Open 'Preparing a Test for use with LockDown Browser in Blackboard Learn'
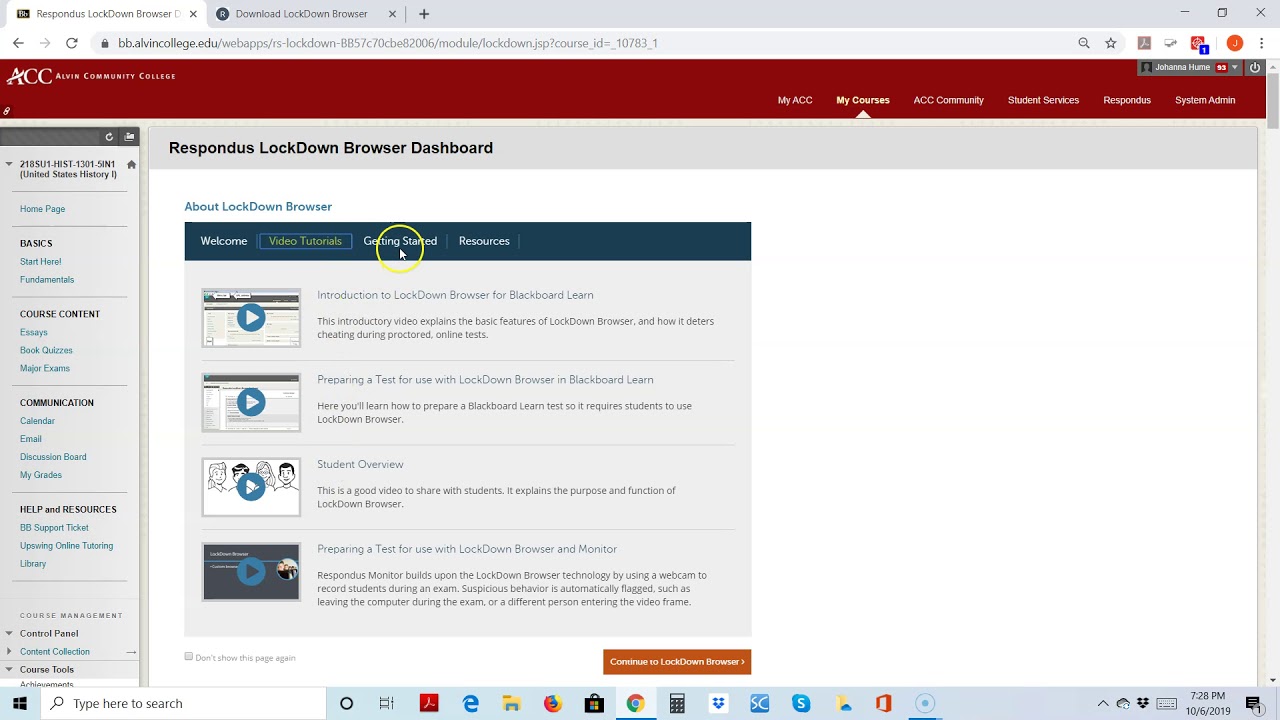1280x720 pixels. tap(485, 380)
